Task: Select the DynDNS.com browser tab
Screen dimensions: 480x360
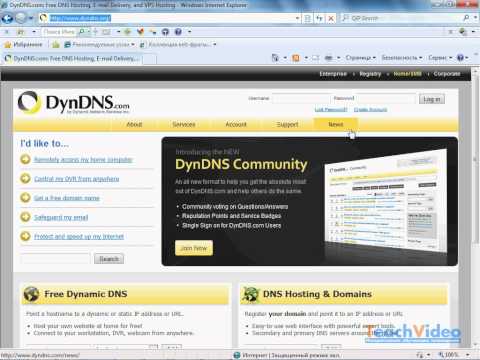Action: click(72, 59)
